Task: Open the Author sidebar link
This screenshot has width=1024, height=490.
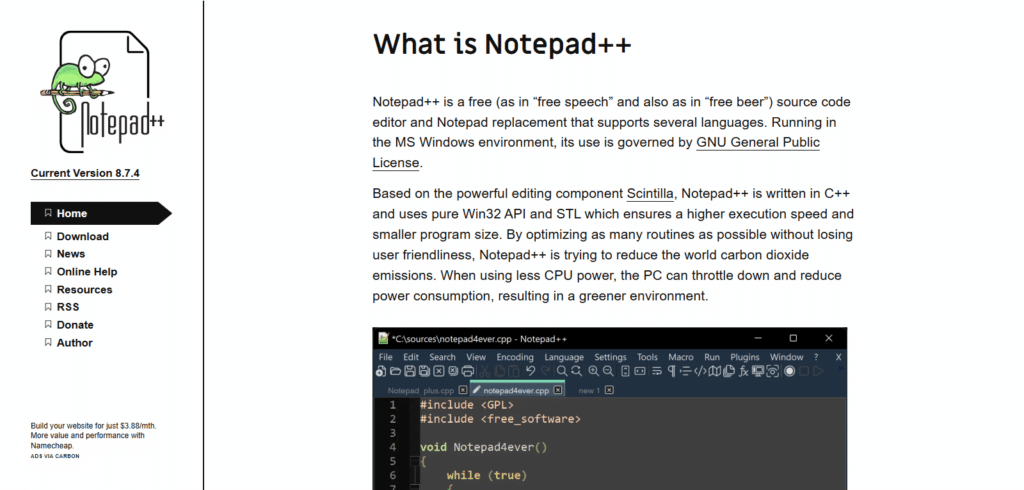Action: (x=74, y=342)
